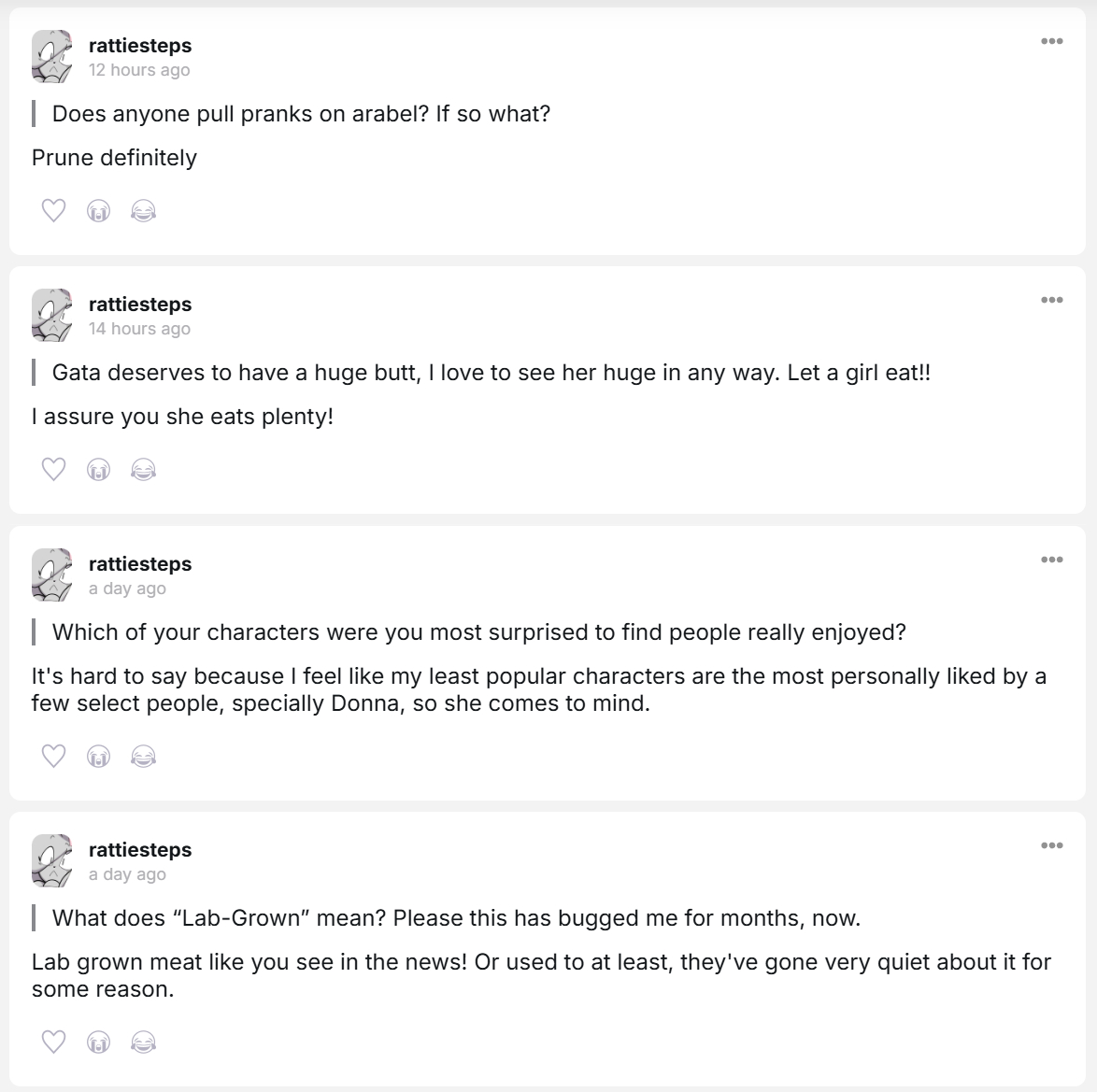The image size is (1097, 1092).
Task: Open the "14 hours ago" timestamp link
Action: pyautogui.click(x=139, y=329)
